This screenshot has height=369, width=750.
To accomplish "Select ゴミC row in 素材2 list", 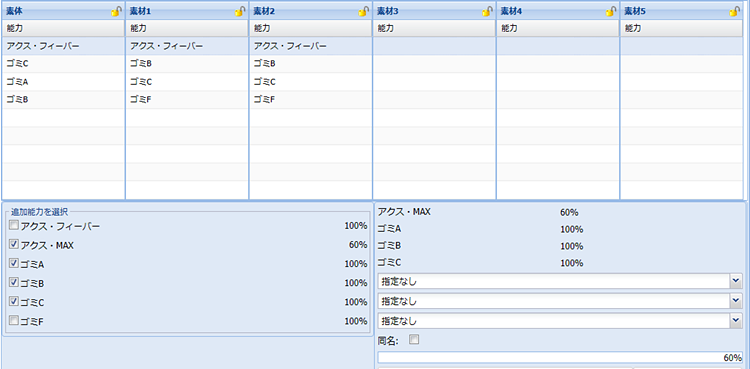I will (x=310, y=82).
